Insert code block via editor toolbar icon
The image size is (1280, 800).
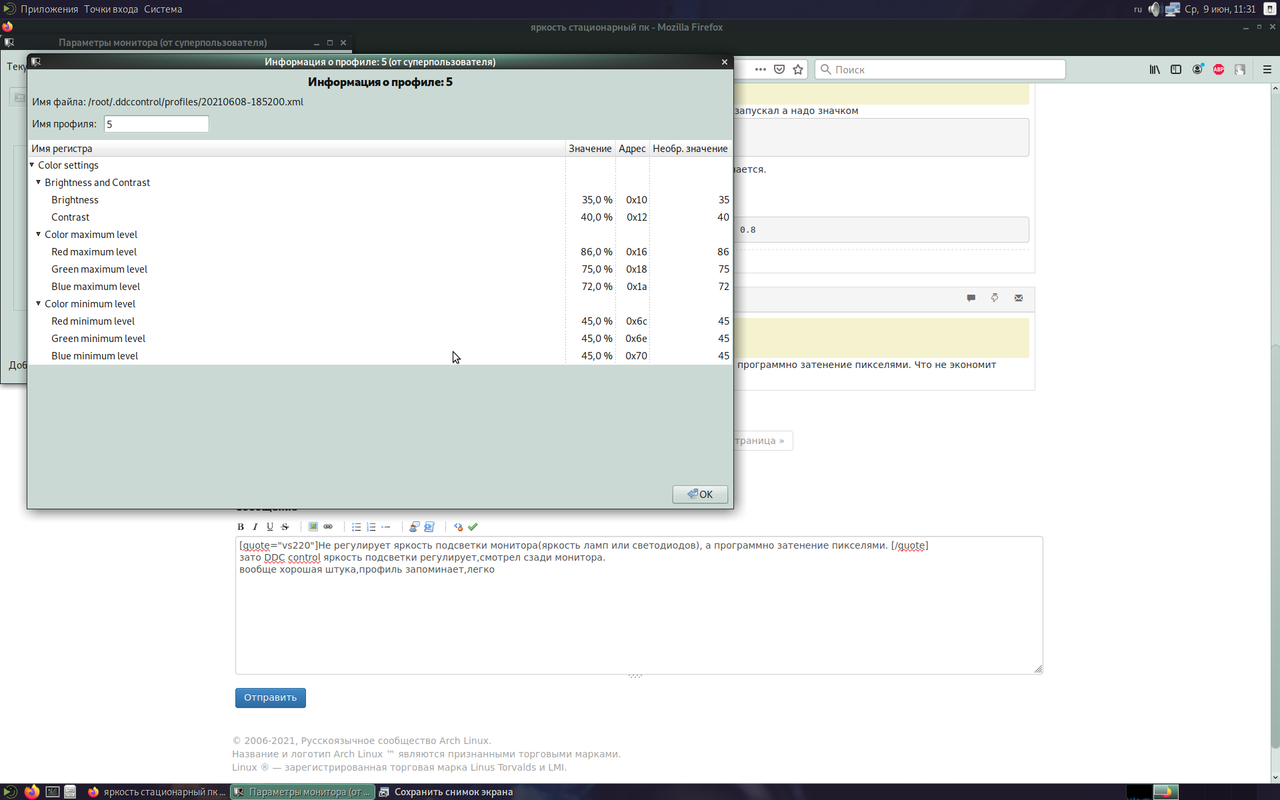pos(429,527)
